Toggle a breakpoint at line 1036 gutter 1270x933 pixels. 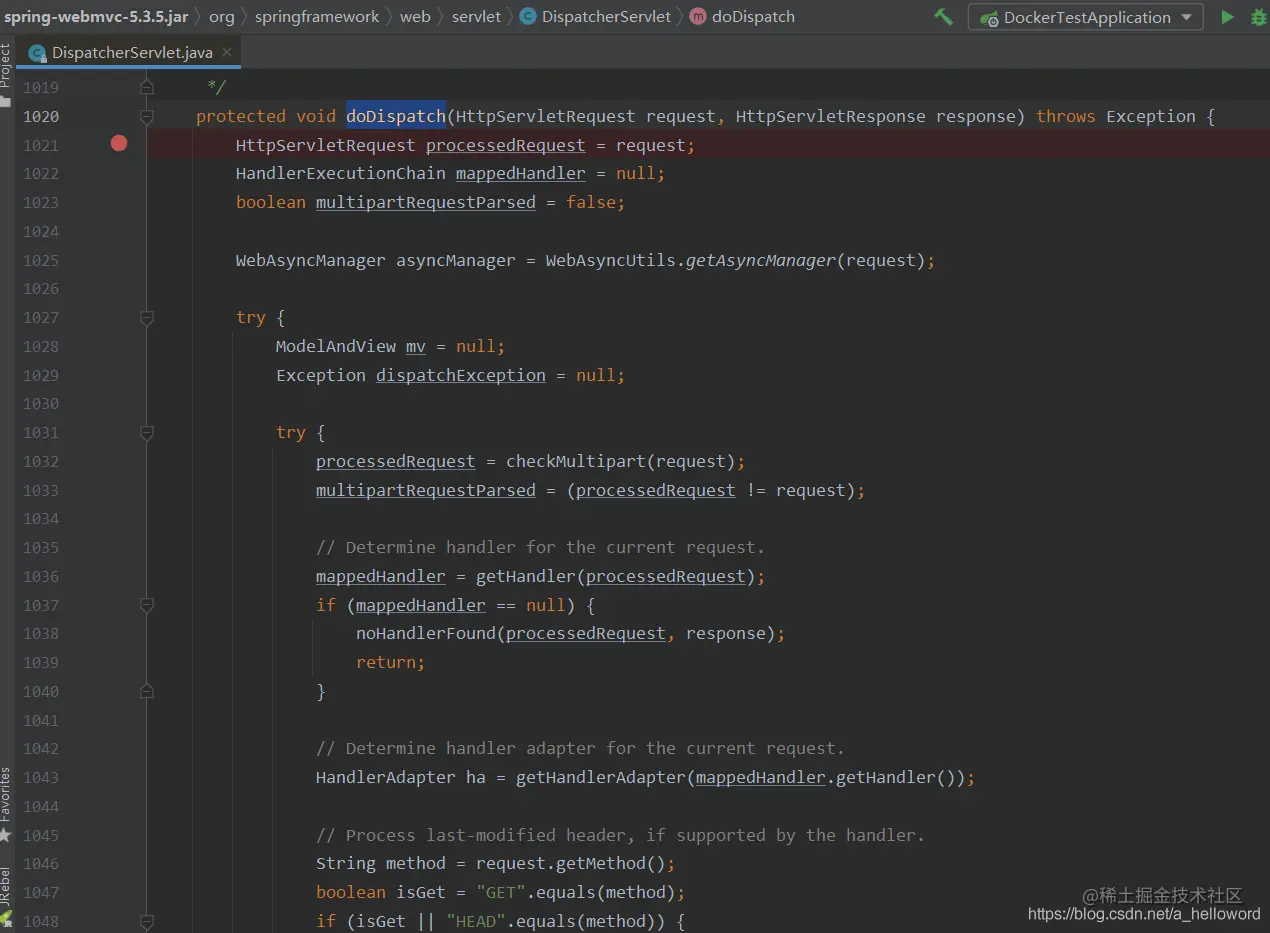[x=119, y=576]
